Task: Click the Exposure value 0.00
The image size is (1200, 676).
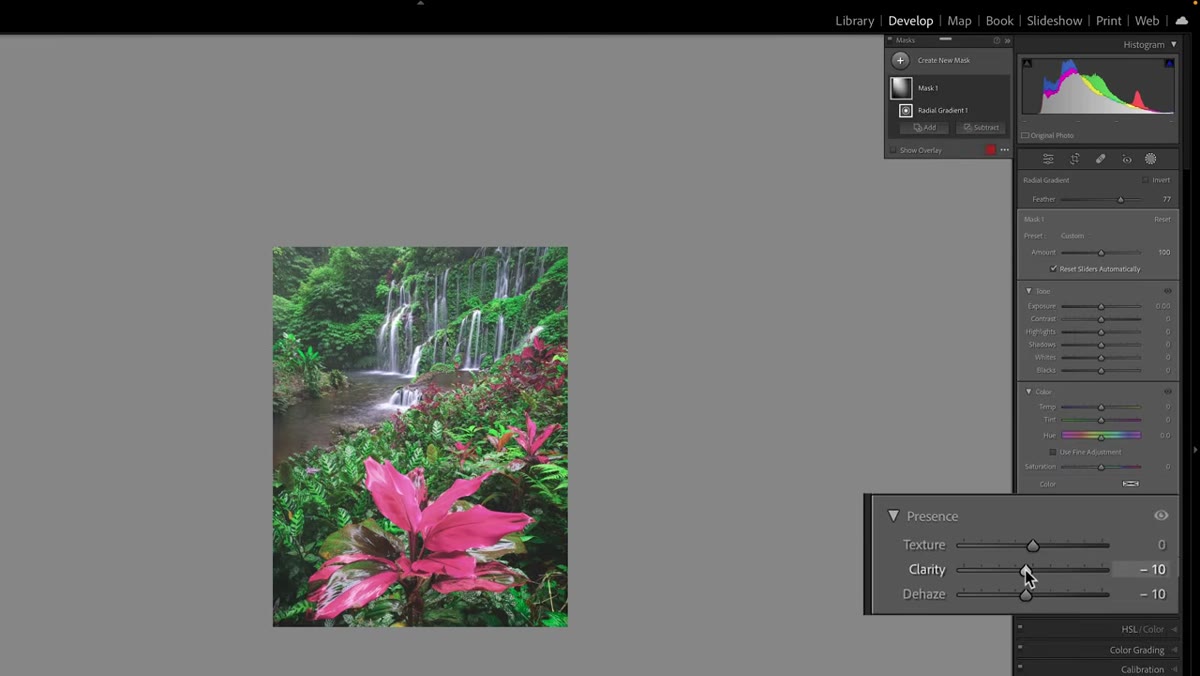Action: pos(1163,306)
